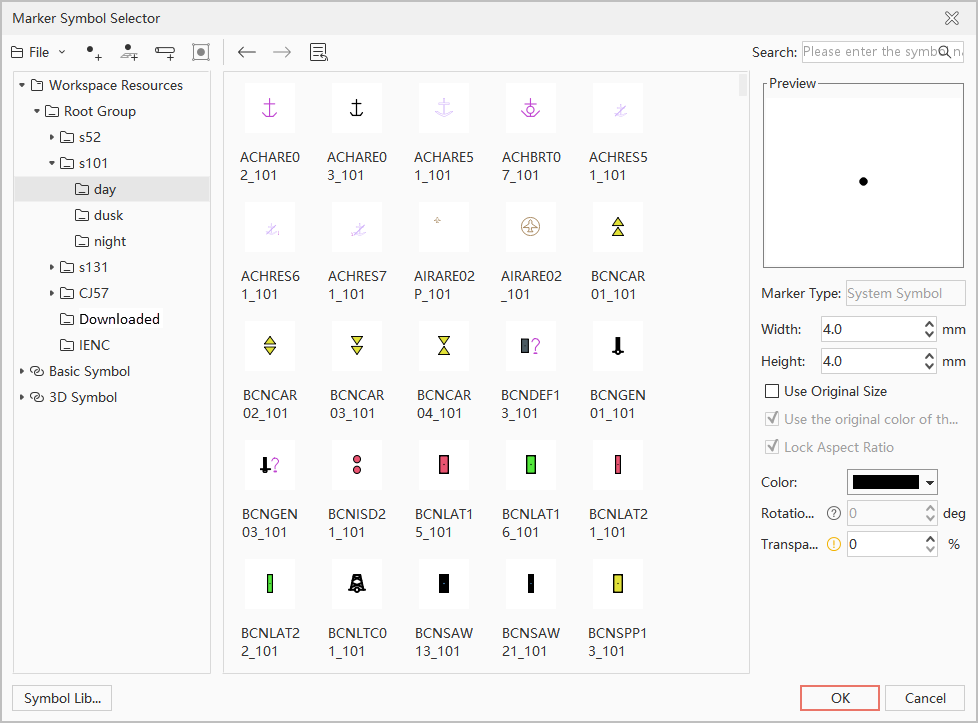This screenshot has height=723, width=978.
Task: Enable the Use Original Size checkbox
Action: tap(772, 391)
